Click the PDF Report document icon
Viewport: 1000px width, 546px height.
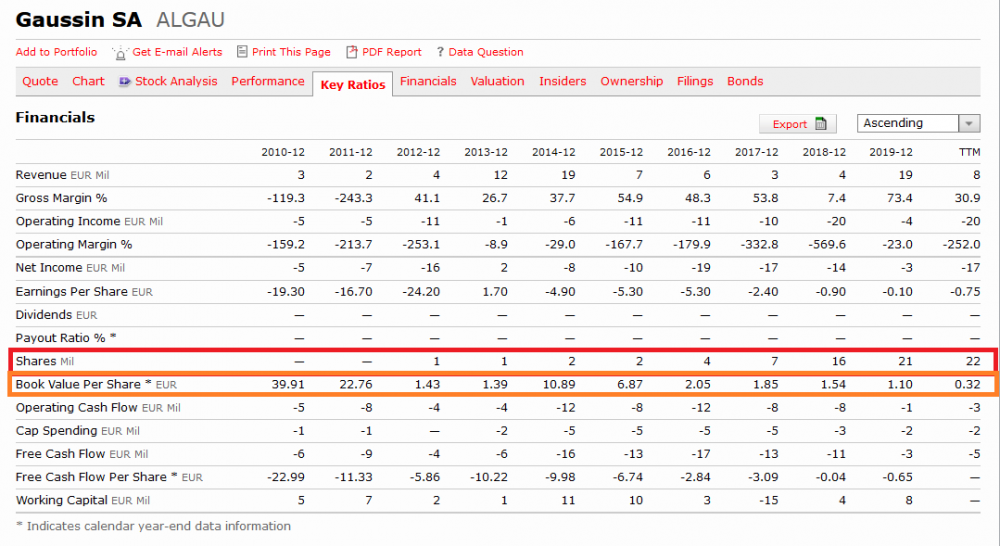tap(351, 52)
